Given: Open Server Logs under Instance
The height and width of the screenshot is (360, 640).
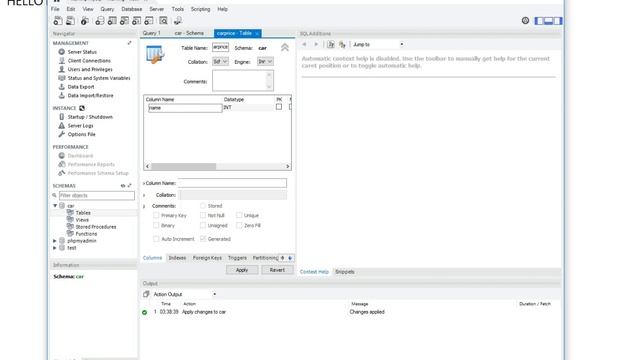Looking at the screenshot, I should pos(80,126).
